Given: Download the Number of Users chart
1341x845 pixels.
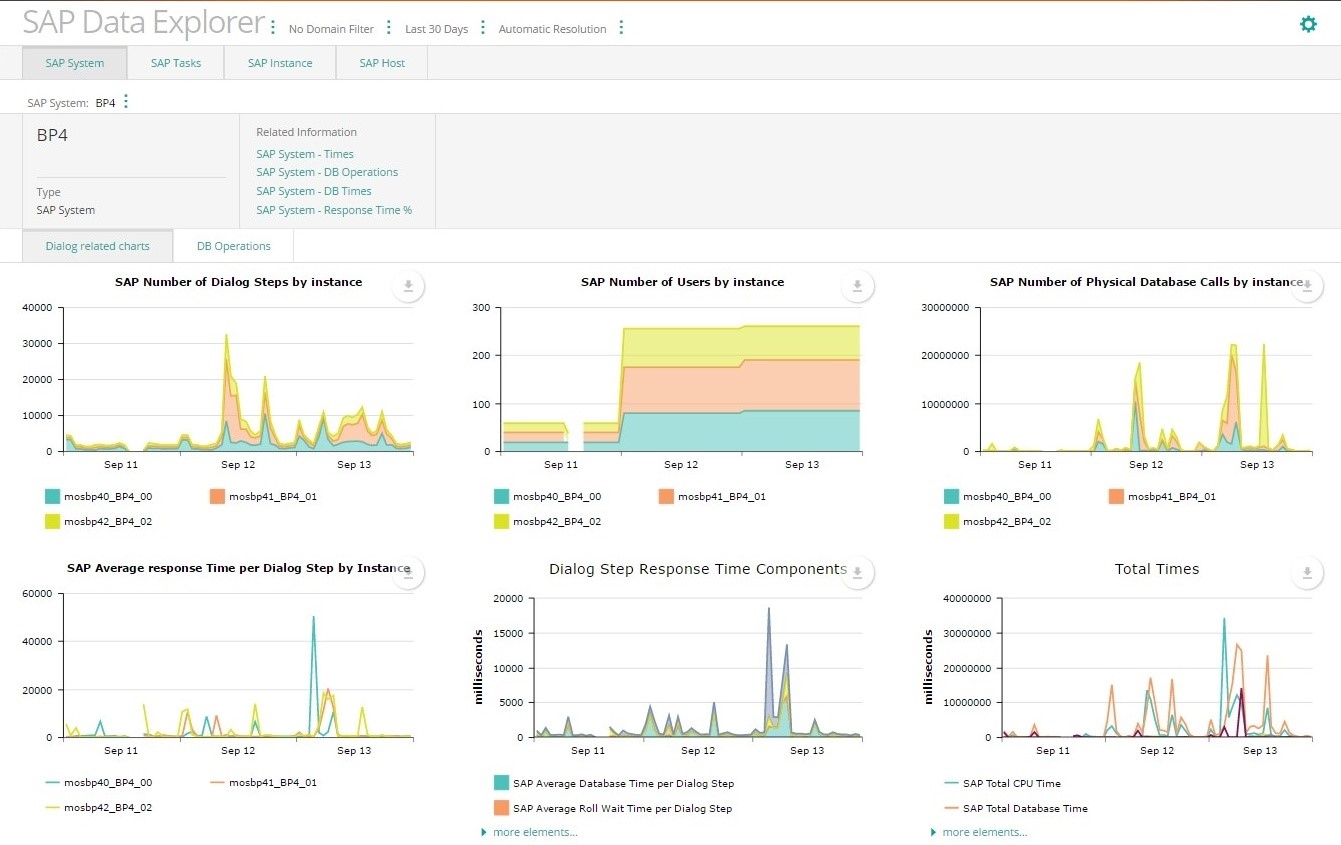Looking at the screenshot, I should point(857,286).
